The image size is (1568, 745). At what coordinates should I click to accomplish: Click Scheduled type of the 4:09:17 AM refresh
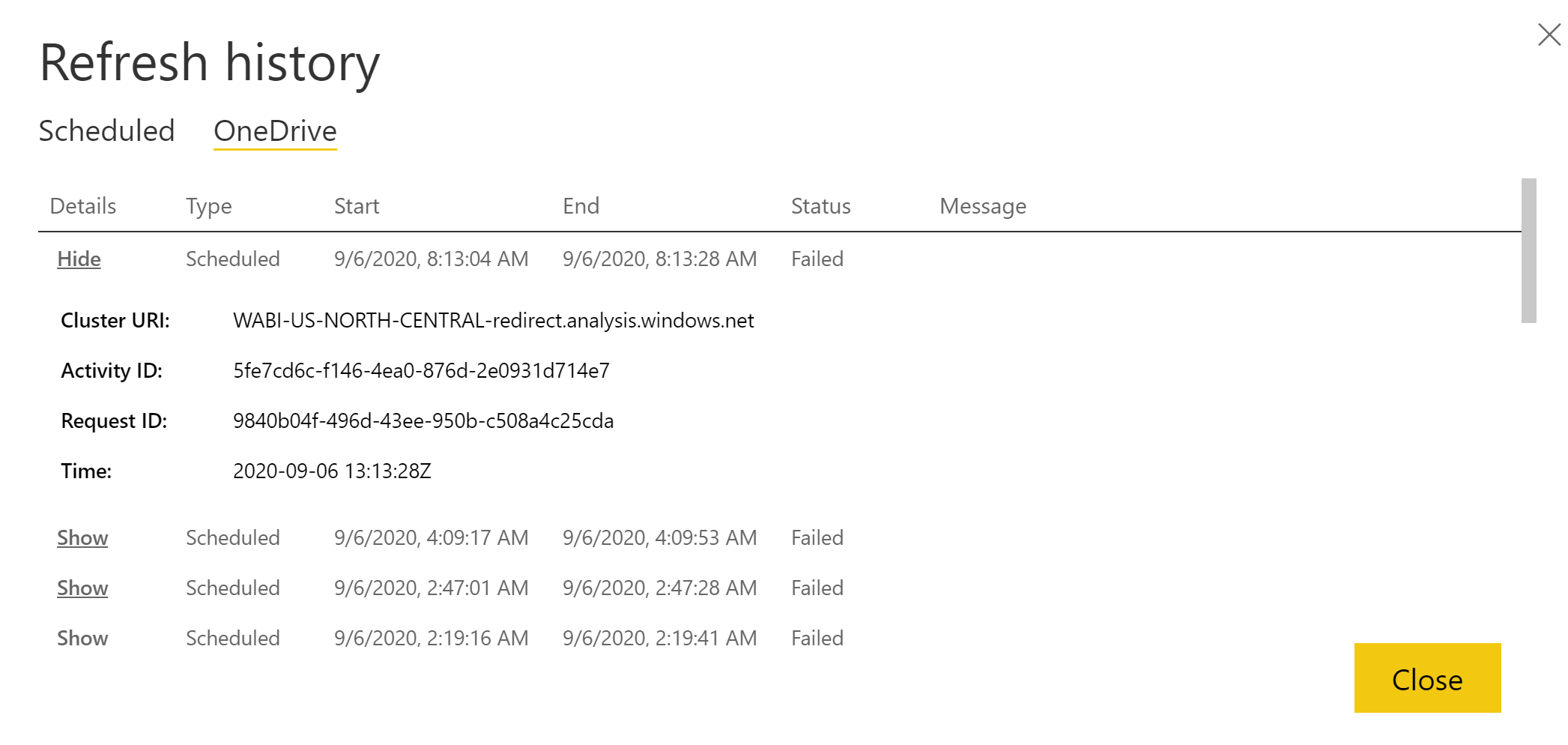[x=233, y=538]
